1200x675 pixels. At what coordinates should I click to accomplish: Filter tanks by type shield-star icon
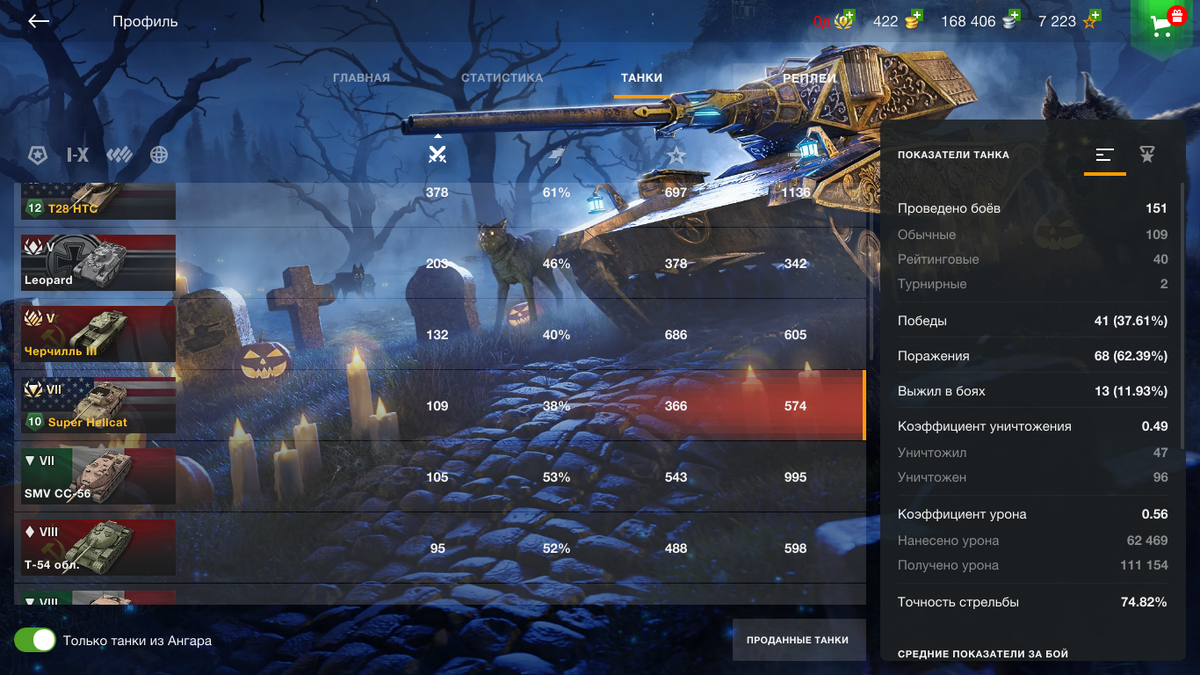pos(37,155)
